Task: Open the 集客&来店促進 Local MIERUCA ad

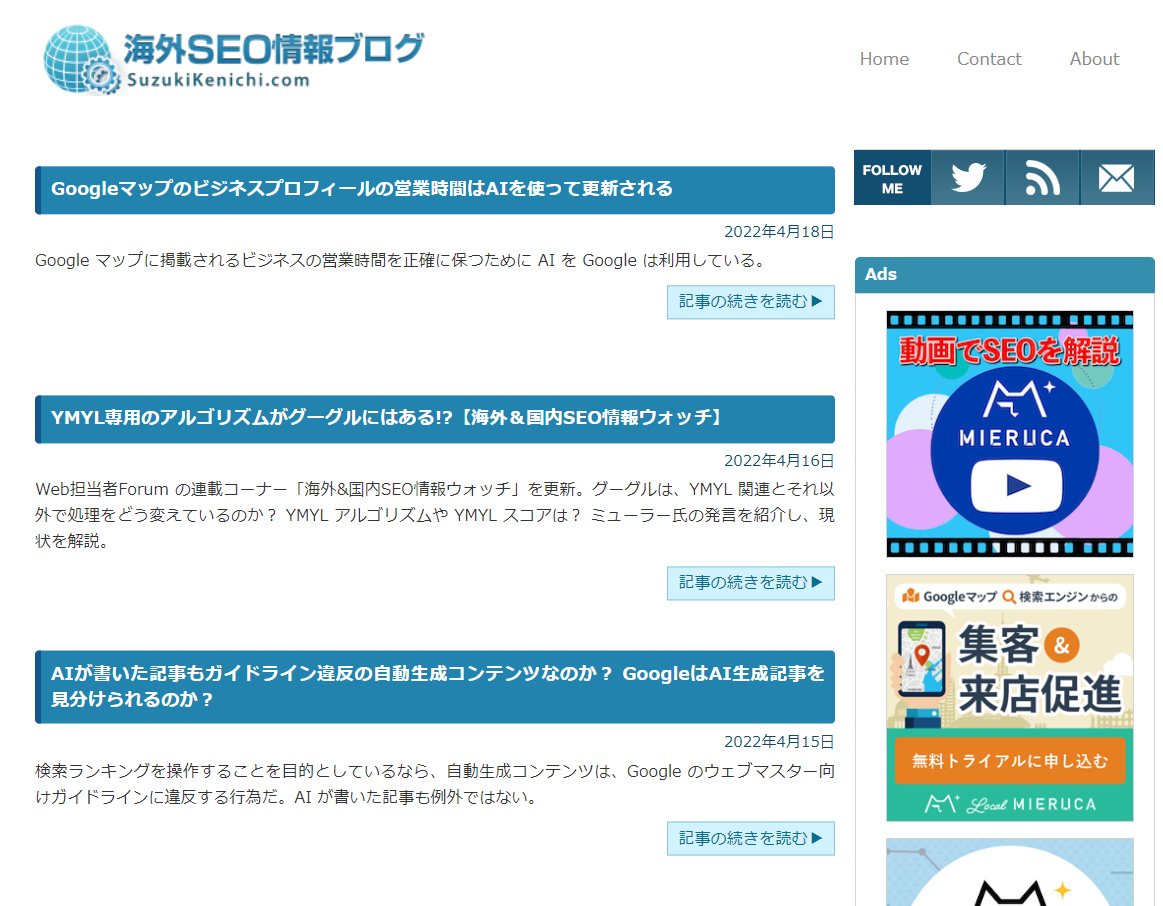Action: (1009, 698)
